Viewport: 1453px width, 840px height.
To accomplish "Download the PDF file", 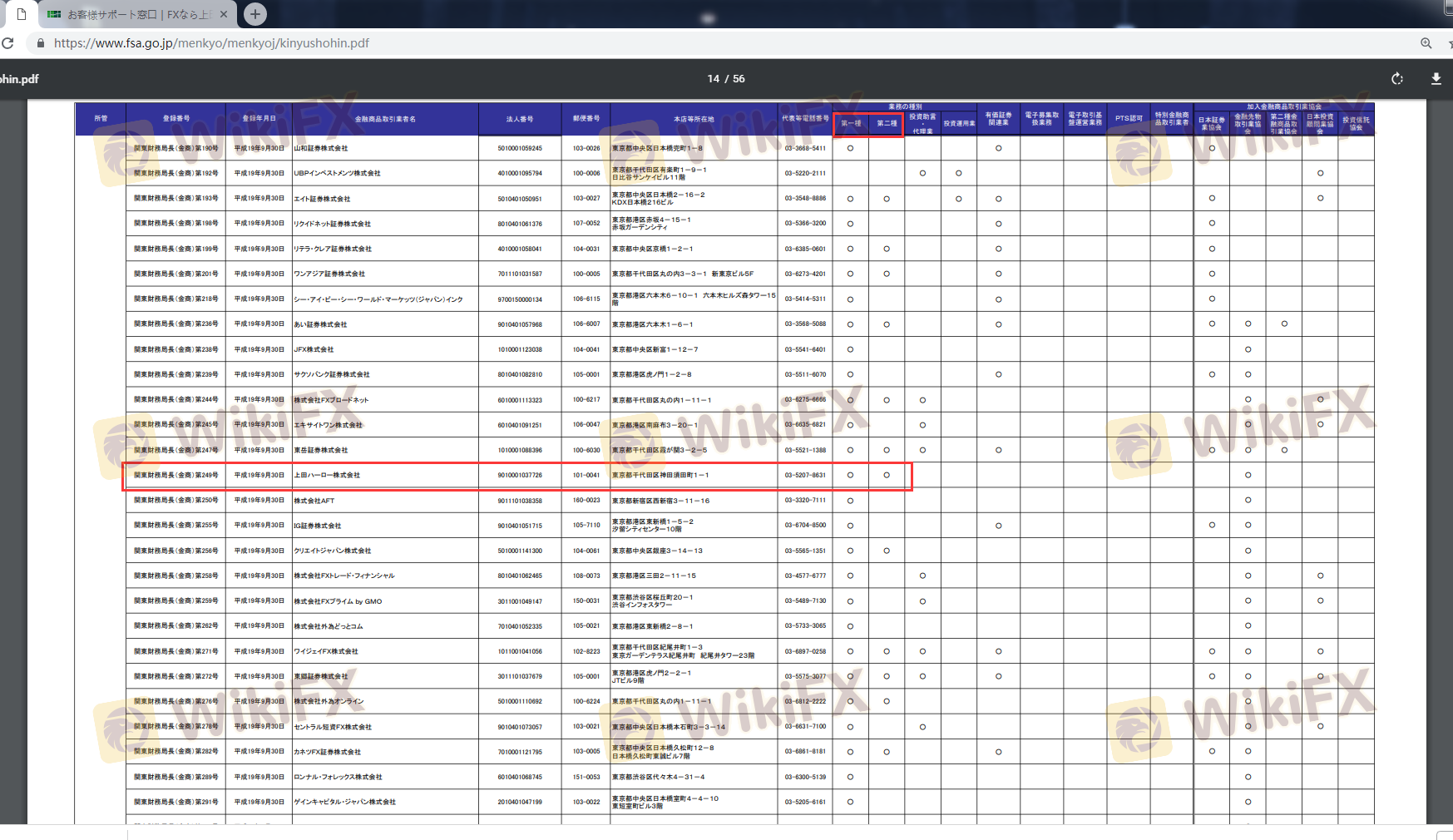I will click(1436, 78).
